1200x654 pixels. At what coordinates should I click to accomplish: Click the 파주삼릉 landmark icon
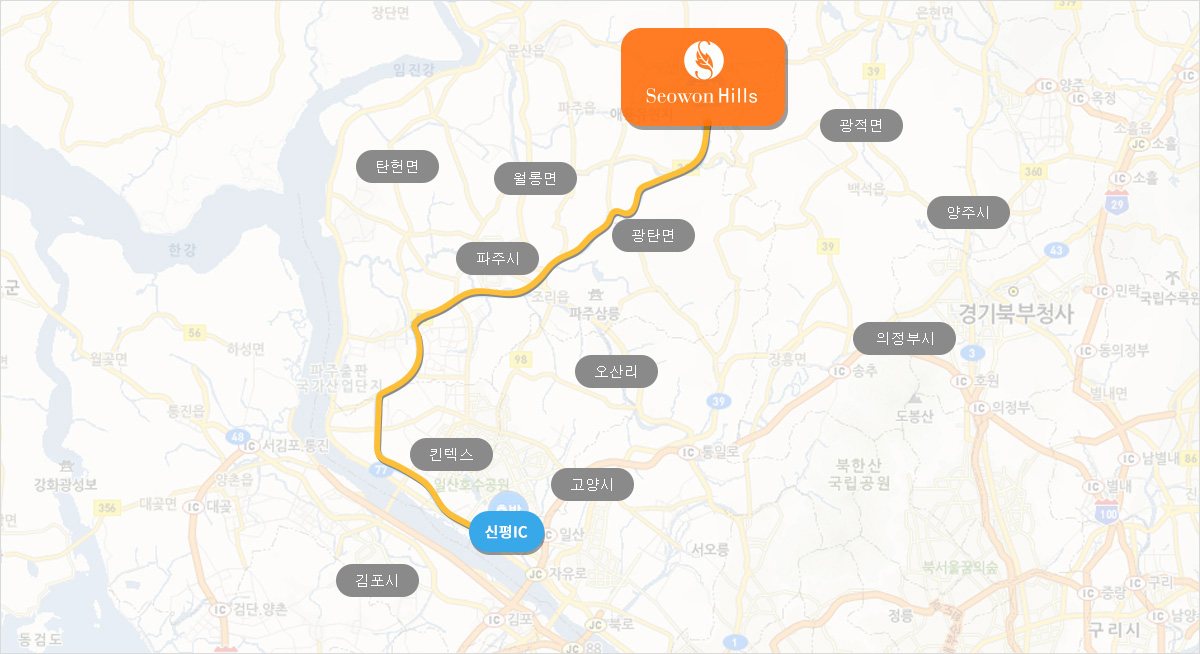(x=596, y=295)
